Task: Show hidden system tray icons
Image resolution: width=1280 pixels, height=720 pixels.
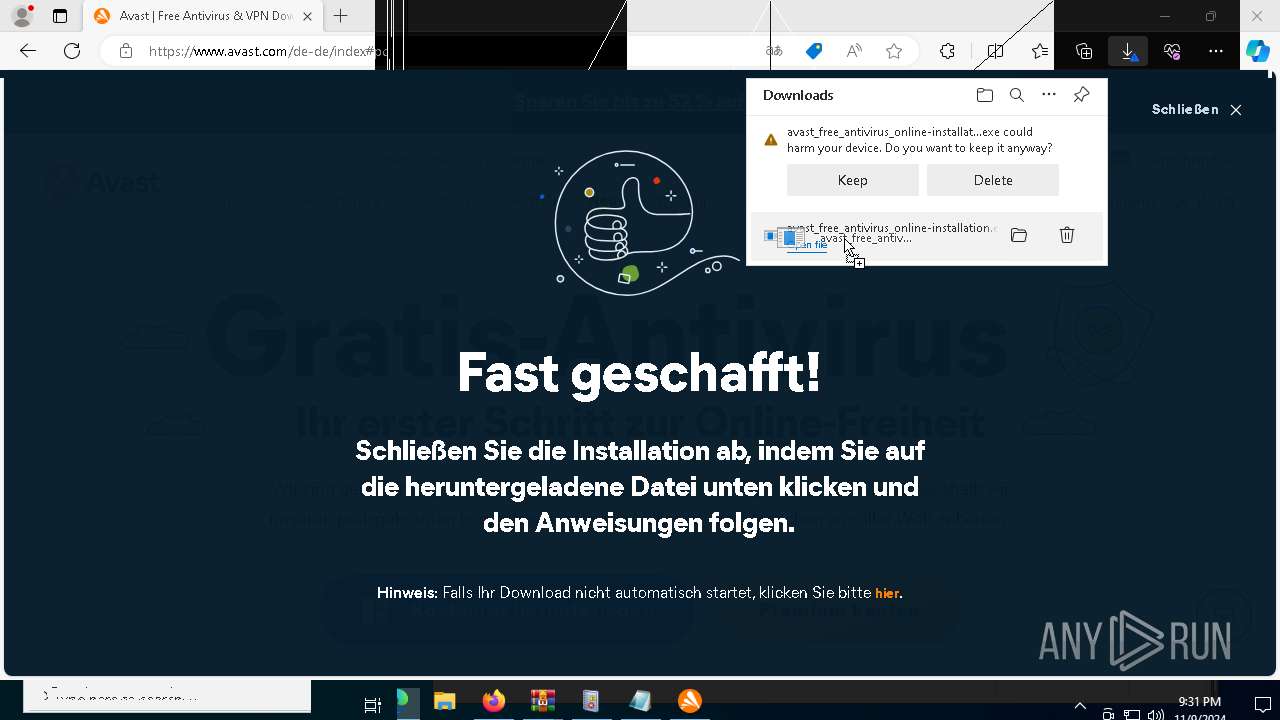Action: (x=1080, y=706)
